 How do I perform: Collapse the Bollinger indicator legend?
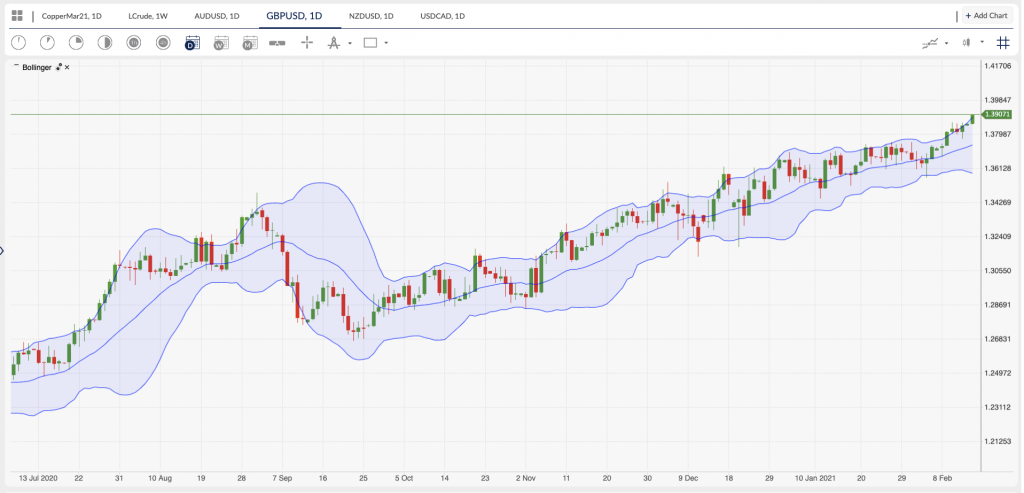(14, 67)
